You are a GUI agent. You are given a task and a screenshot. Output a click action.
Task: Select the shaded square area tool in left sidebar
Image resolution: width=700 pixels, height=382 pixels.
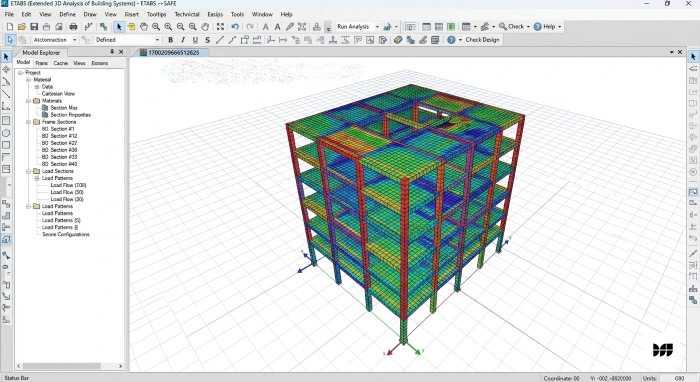(x=6, y=120)
